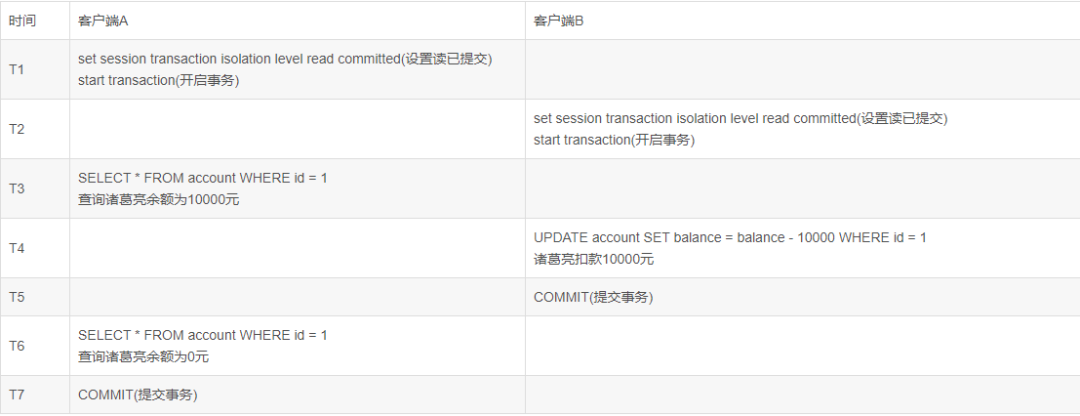Click the text 查询诸葛亮余额为10000元

[158, 199]
